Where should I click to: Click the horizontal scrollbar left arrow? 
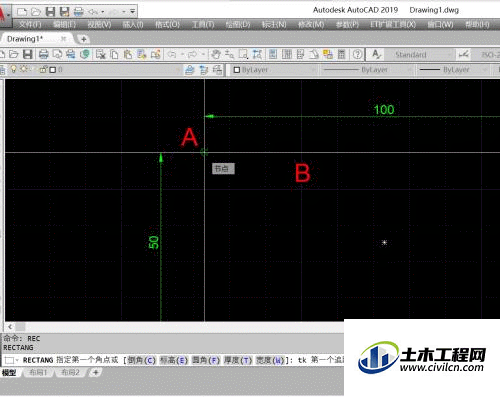tap(10, 327)
